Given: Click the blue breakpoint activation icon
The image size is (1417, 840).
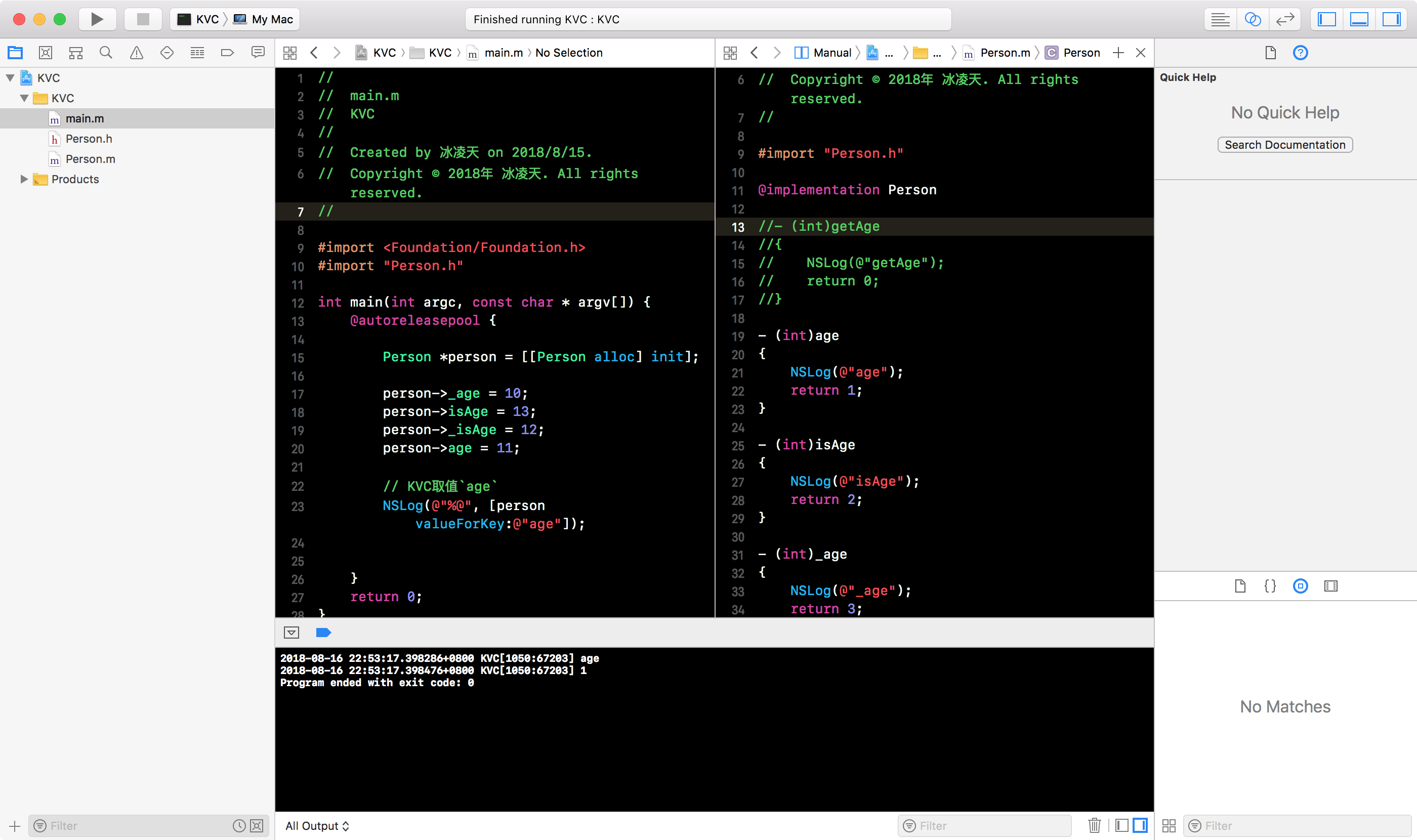Looking at the screenshot, I should 323,632.
